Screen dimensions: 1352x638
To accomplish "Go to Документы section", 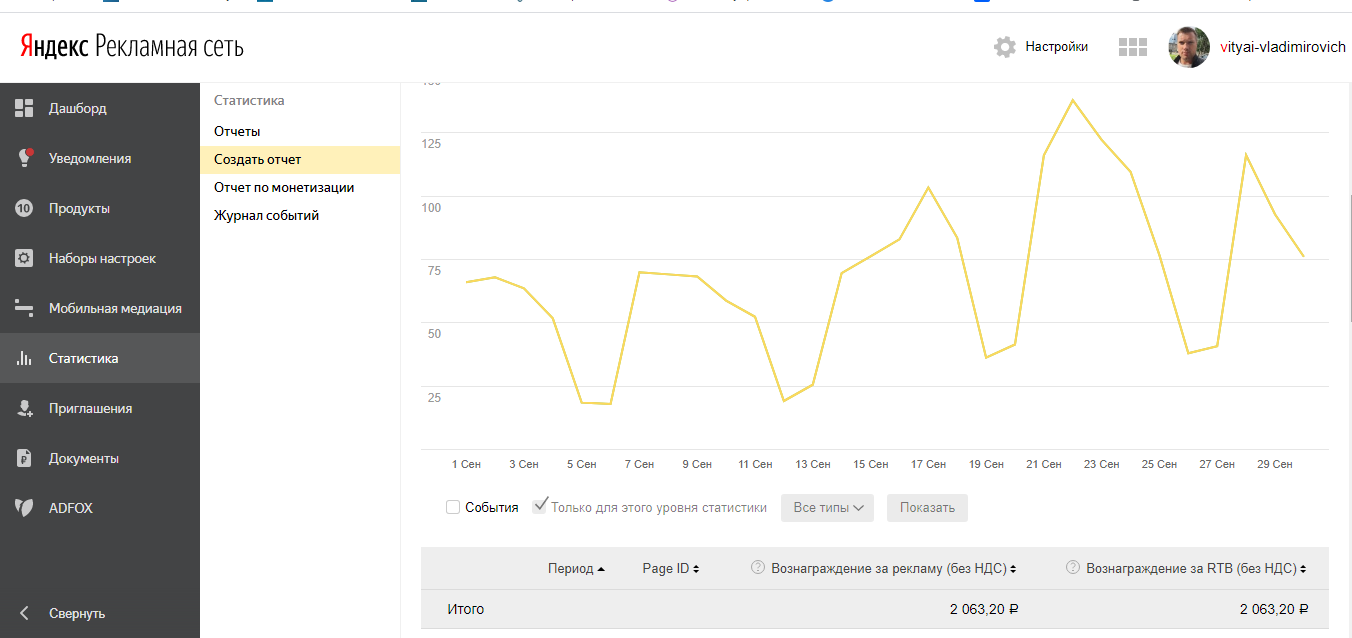I will coord(84,458).
